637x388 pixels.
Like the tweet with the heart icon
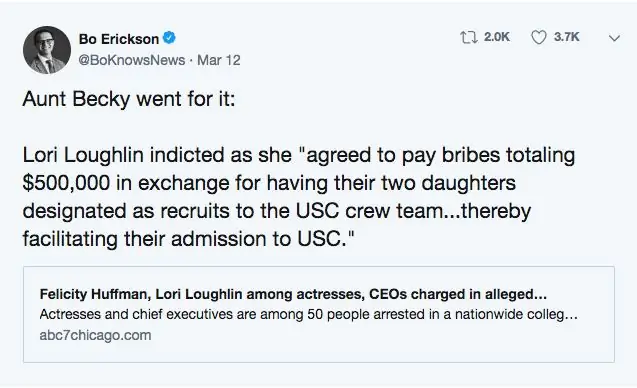[x=539, y=37]
